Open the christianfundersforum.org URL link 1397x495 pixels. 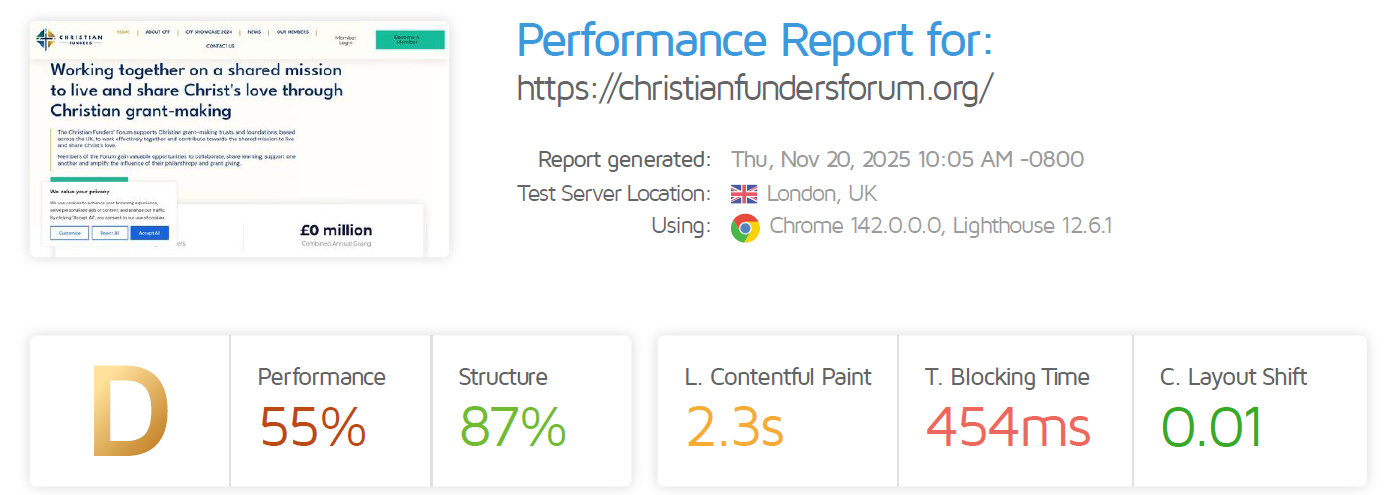click(x=755, y=89)
